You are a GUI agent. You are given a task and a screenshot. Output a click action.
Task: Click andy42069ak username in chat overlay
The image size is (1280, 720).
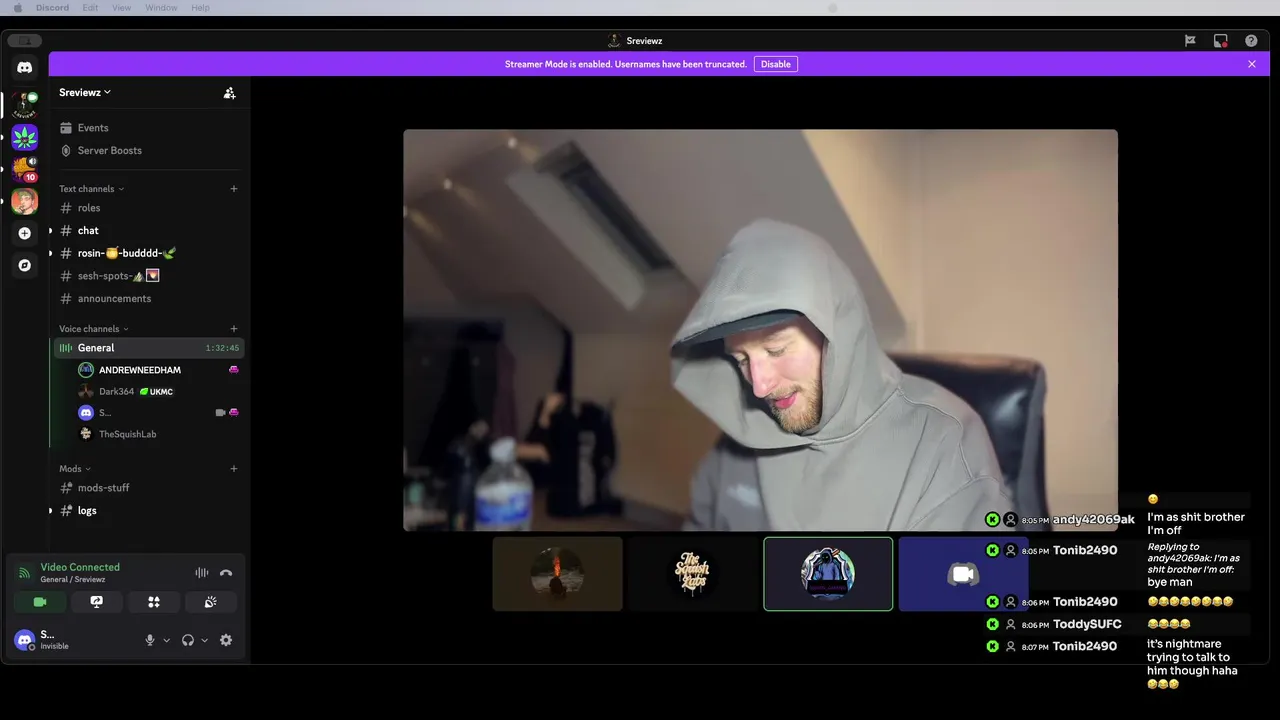[x=1094, y=520]
